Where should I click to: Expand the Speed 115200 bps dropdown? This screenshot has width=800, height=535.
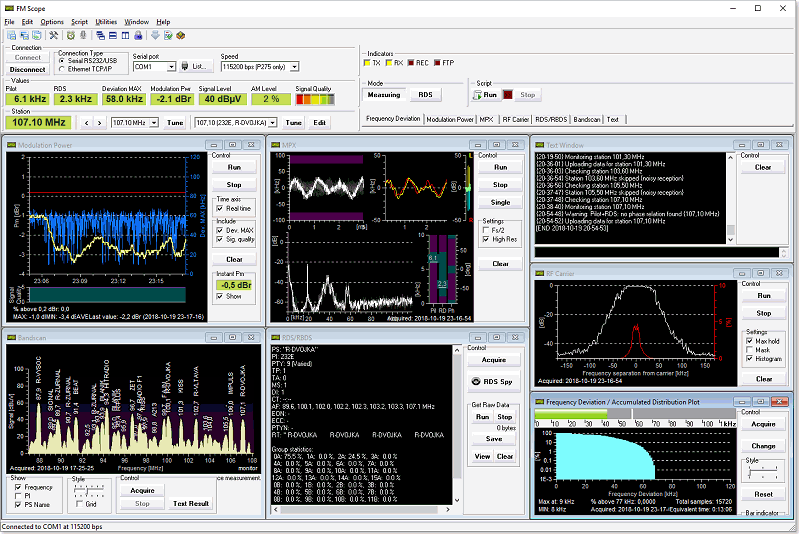pos(294,67)
